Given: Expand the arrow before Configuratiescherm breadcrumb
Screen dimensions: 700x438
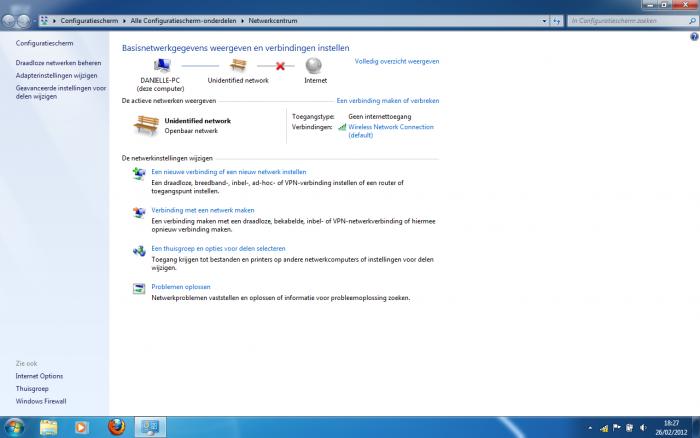Looking at the screenshot, I should point(54,21).
